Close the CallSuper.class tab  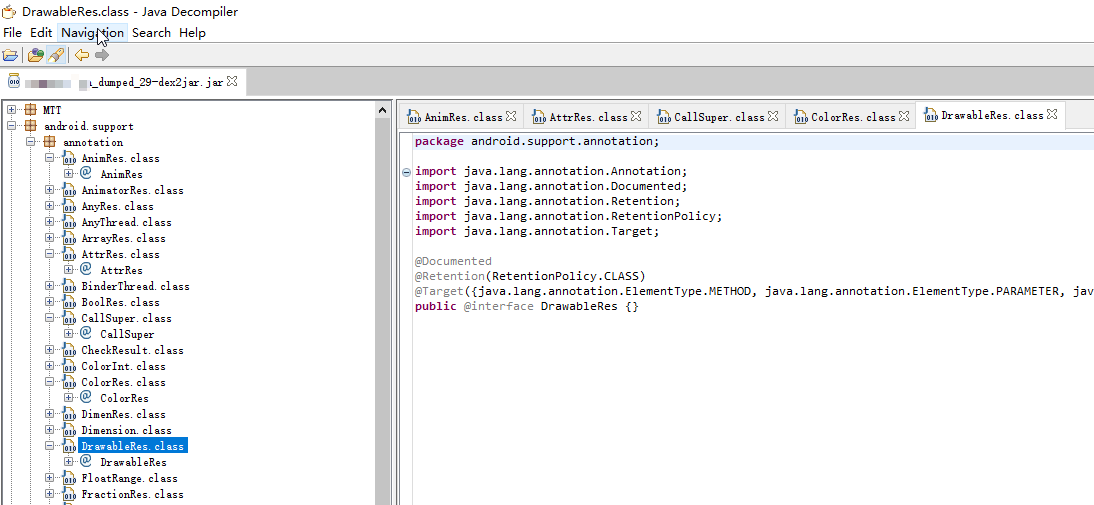(773, 116)
